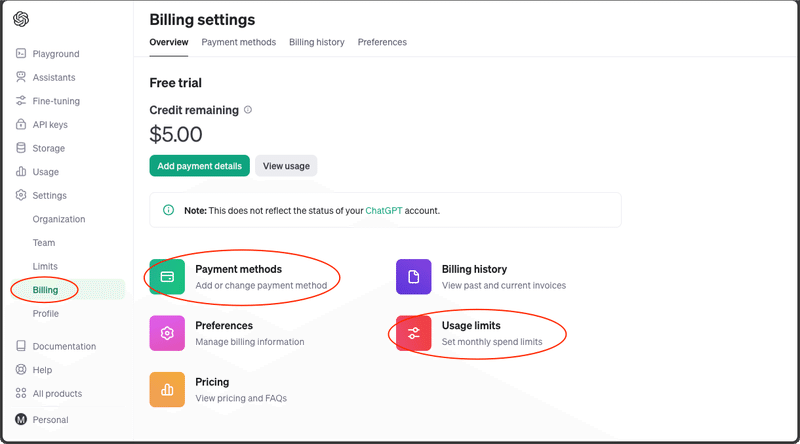Click the purple Billing history document icon

pos(414,276)
